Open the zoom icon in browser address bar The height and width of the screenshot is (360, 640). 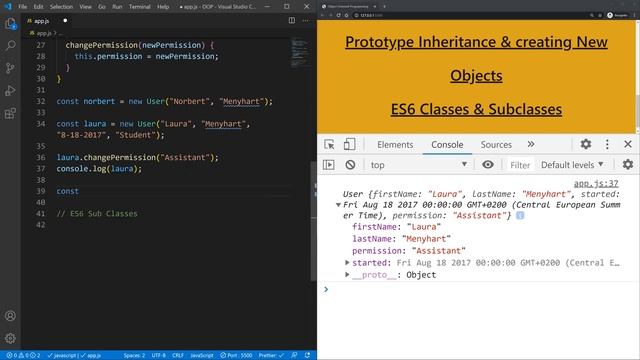coord(591,15)
